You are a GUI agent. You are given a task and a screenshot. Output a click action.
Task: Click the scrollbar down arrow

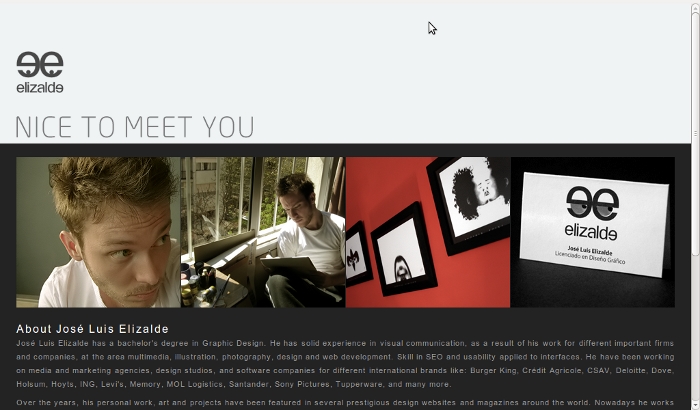click(695, 406)
